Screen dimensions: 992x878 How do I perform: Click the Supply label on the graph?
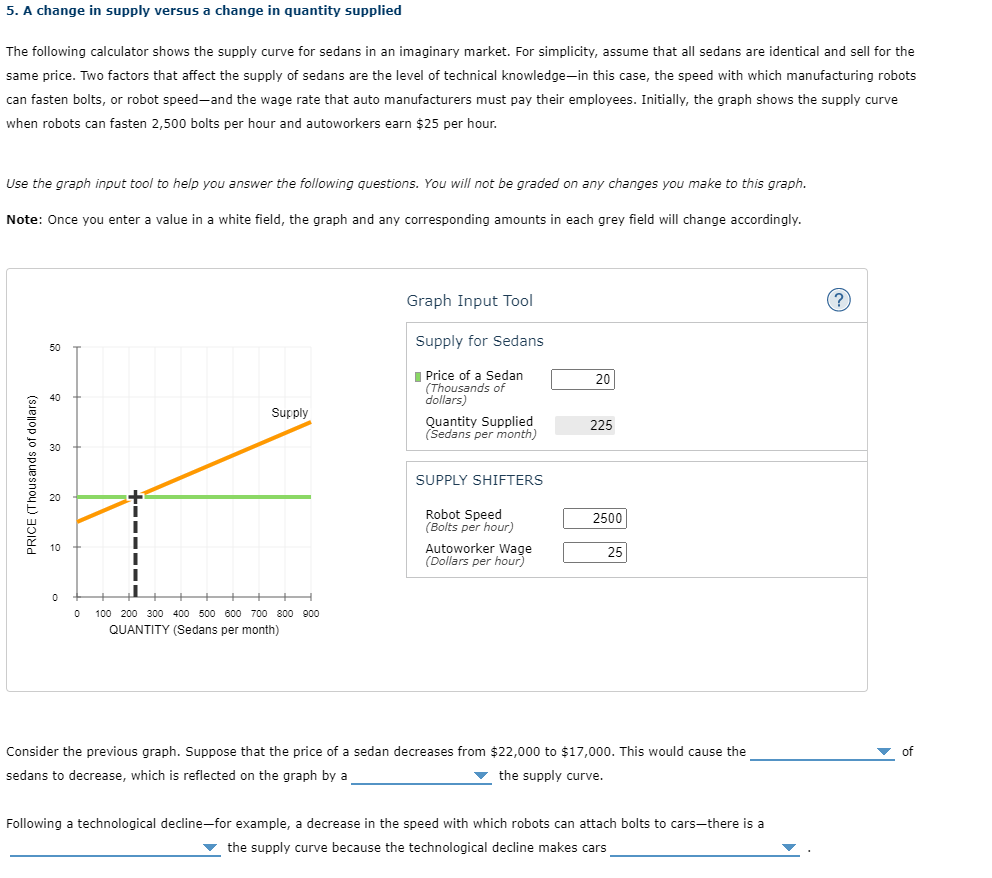click(288, 412)
